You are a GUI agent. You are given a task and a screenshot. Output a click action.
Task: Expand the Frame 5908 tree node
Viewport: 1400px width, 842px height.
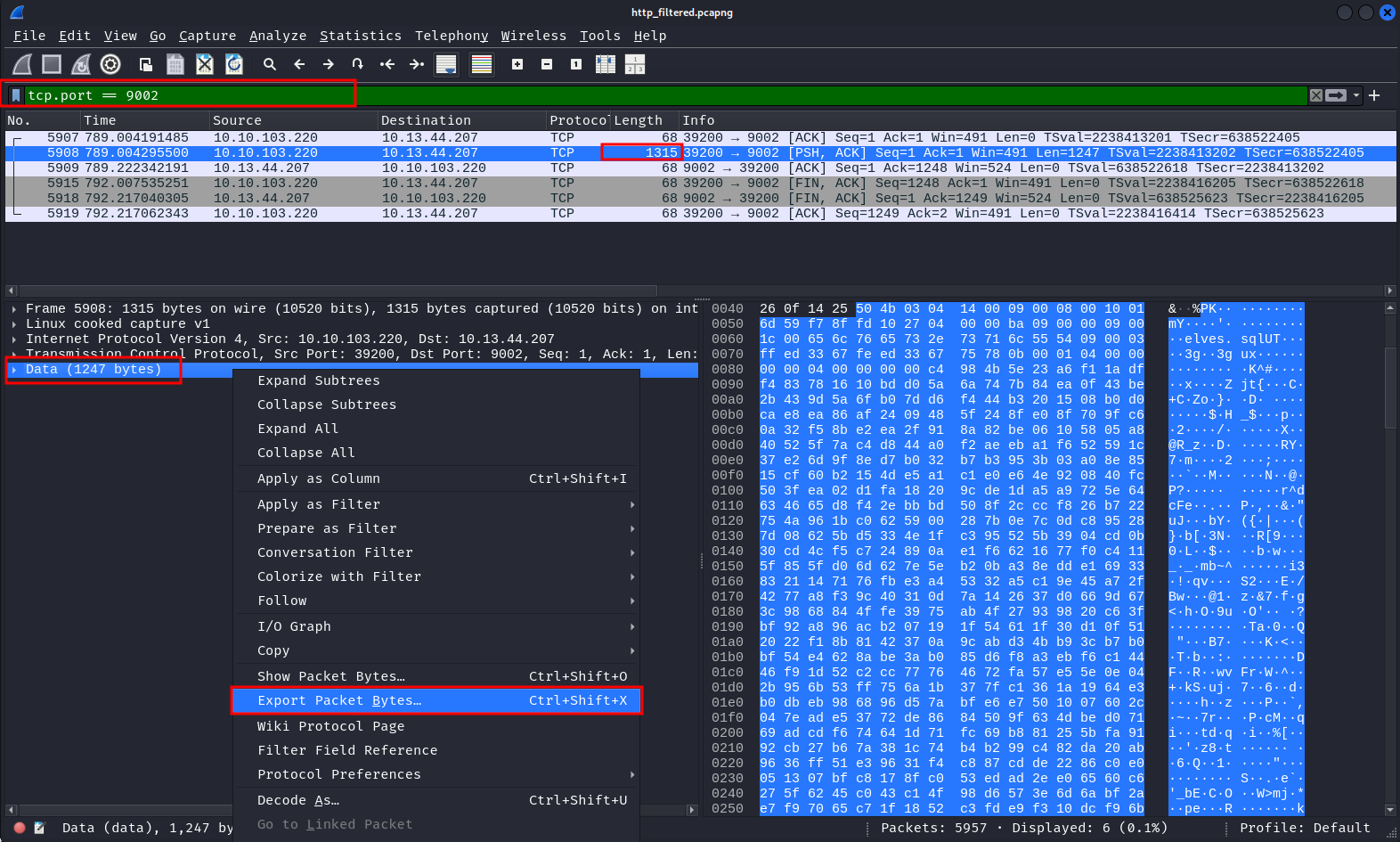coord(14,309)
